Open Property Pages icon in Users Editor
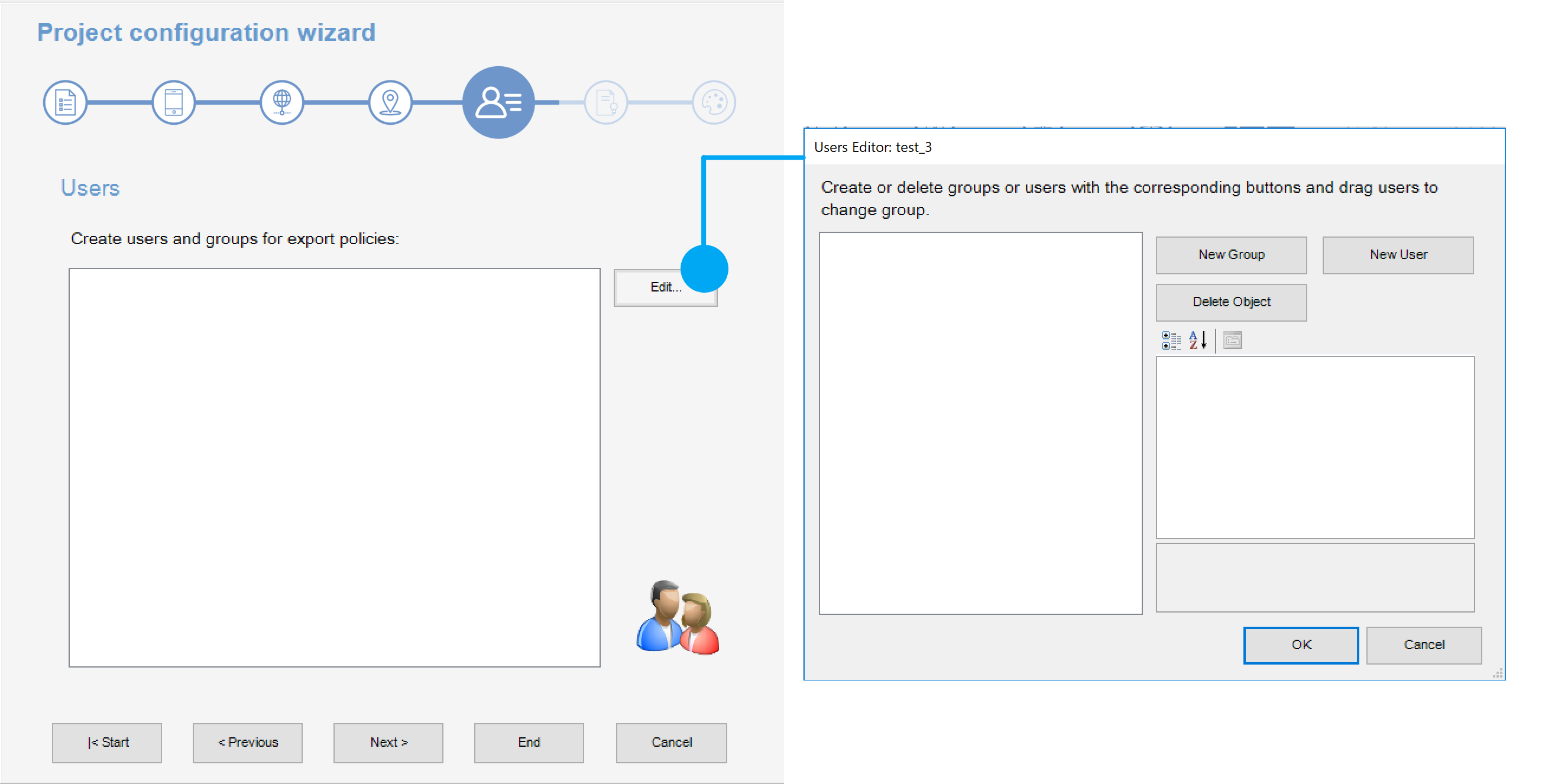Viewport: 1542px width, 784px height. click(1233, 341)
